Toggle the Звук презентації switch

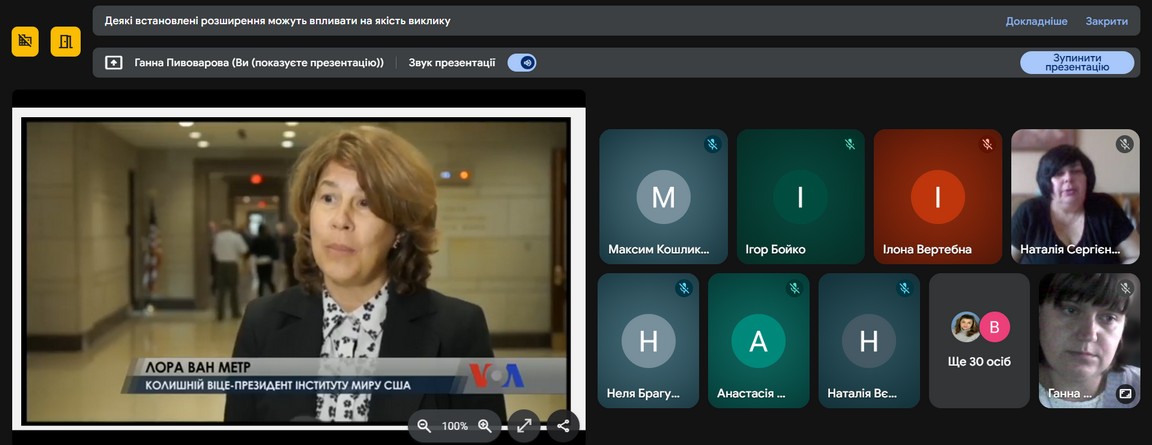coord(522,63)
